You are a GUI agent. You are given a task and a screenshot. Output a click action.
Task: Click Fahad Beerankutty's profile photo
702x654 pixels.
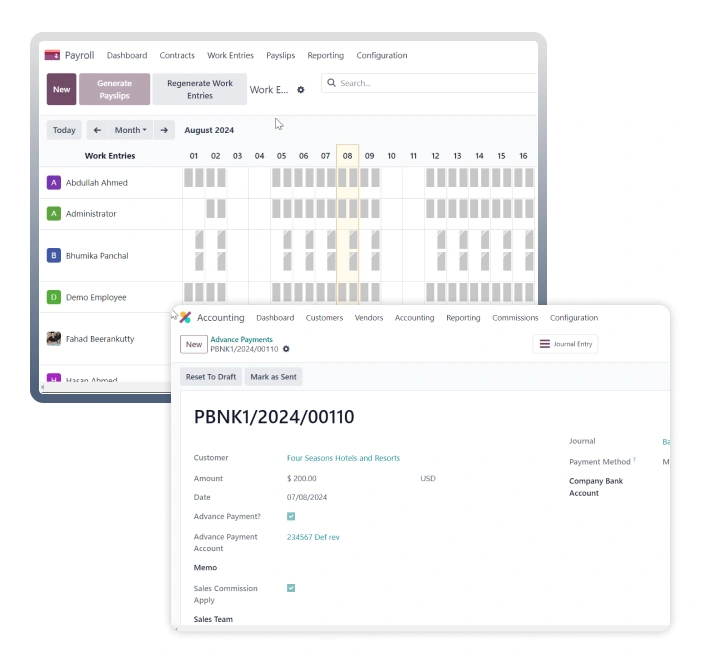54,338
